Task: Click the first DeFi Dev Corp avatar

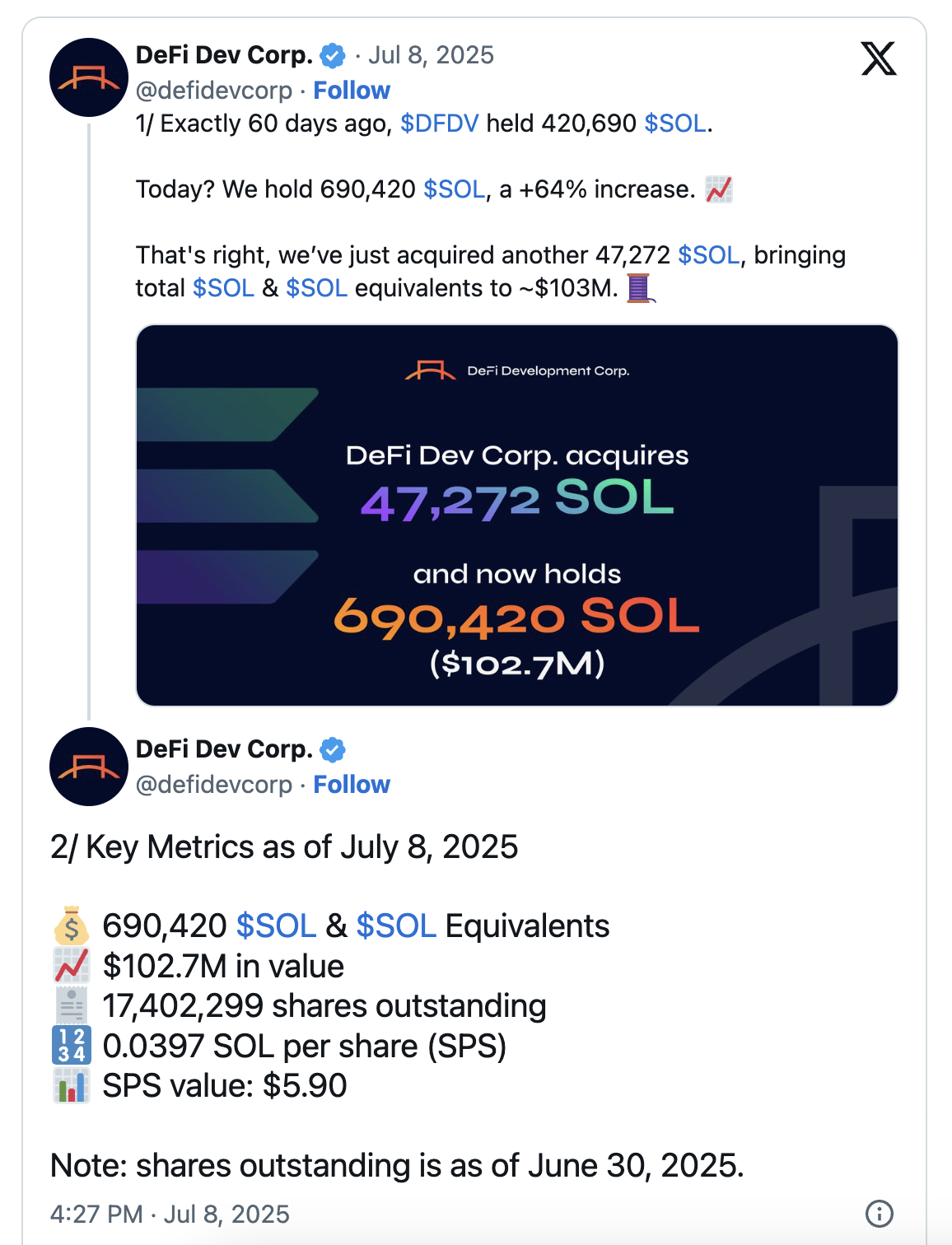Action: (89, 77)
